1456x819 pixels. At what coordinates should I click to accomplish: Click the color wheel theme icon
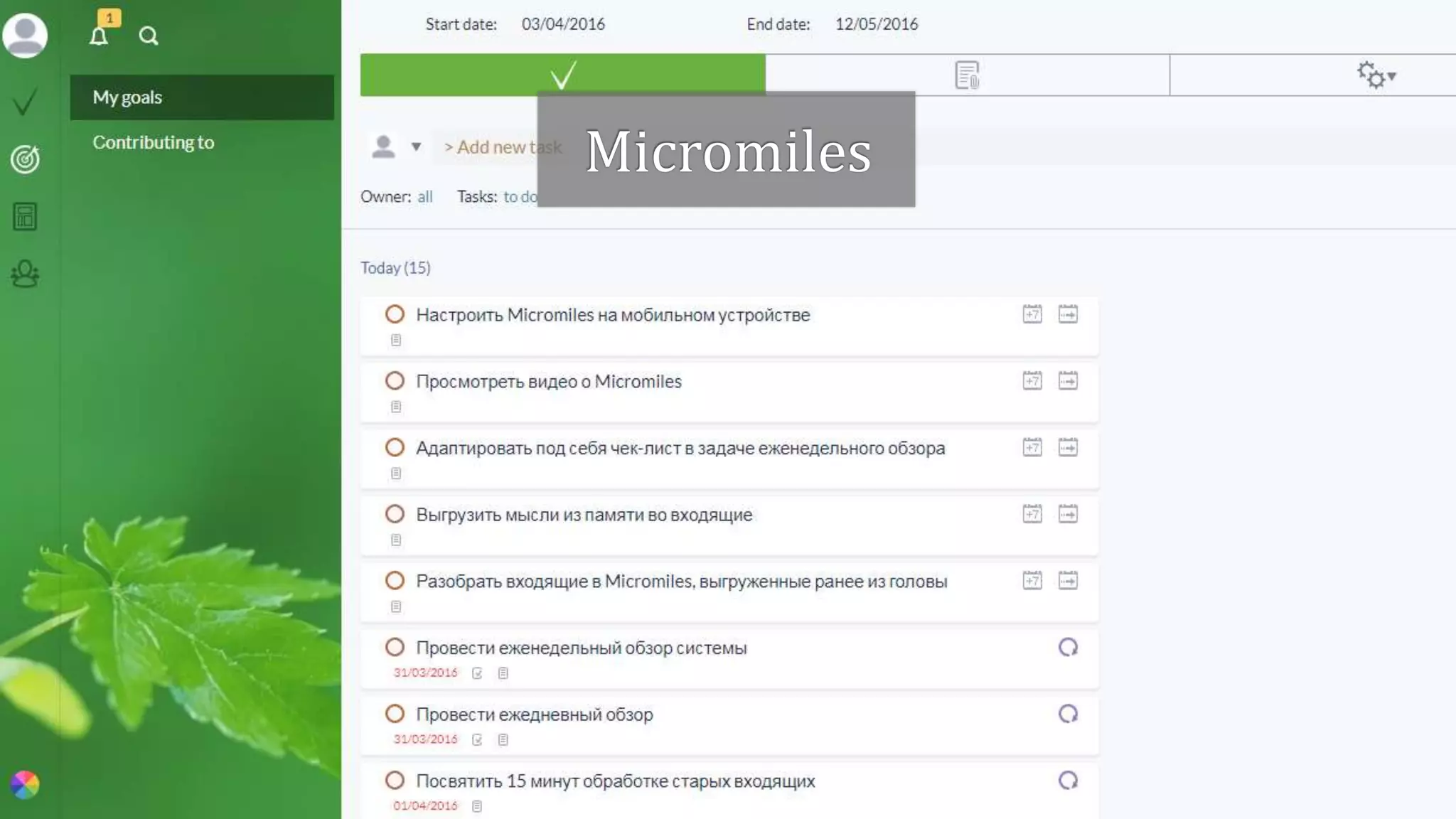[x=25, y=785]
